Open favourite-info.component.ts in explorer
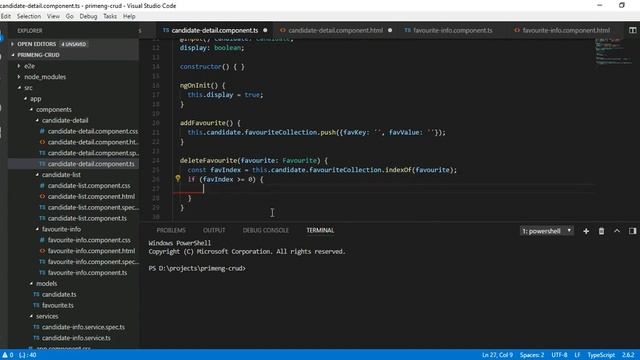The height and width of the screenshot is (360, 640). (87, 273)
